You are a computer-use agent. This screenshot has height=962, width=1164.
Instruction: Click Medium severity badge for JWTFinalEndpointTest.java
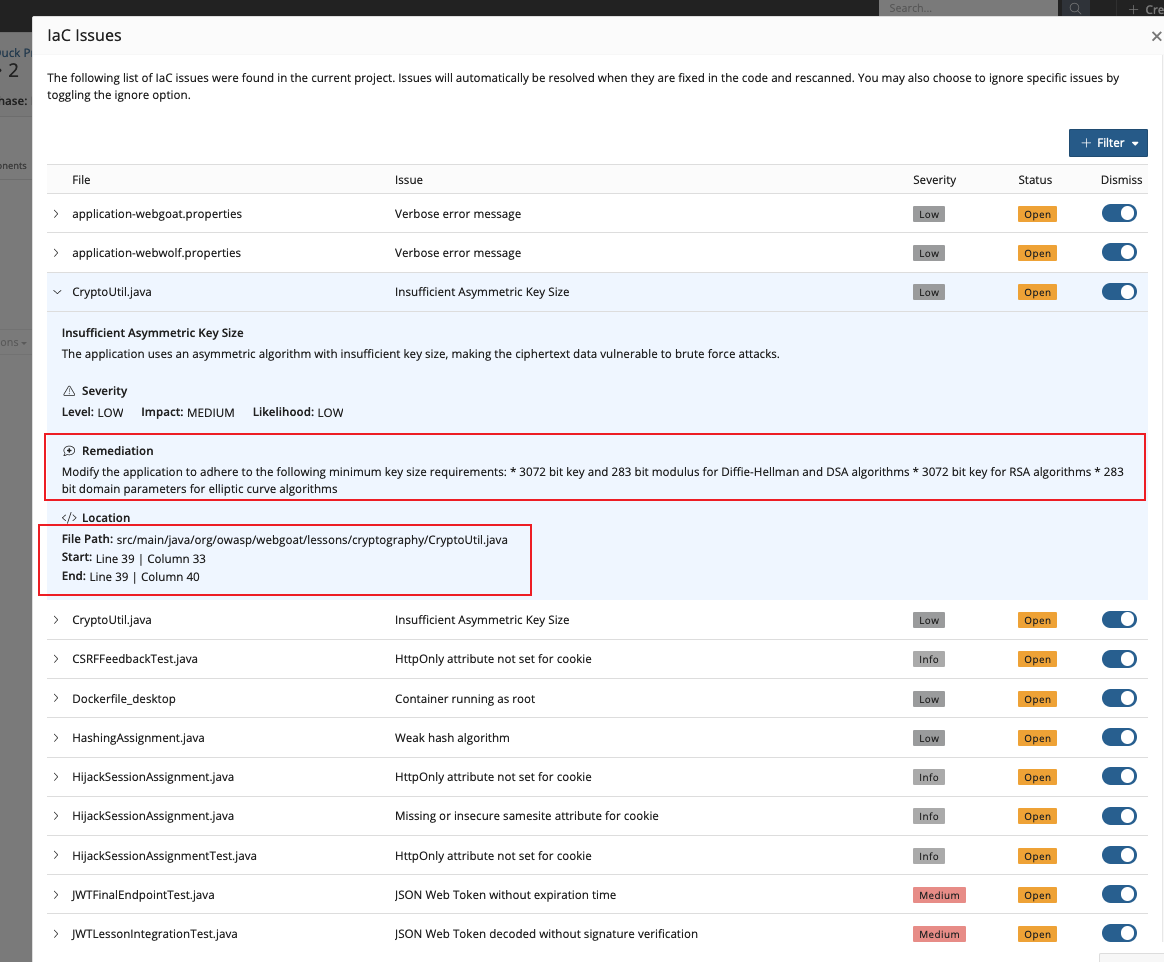pos(939,895)
